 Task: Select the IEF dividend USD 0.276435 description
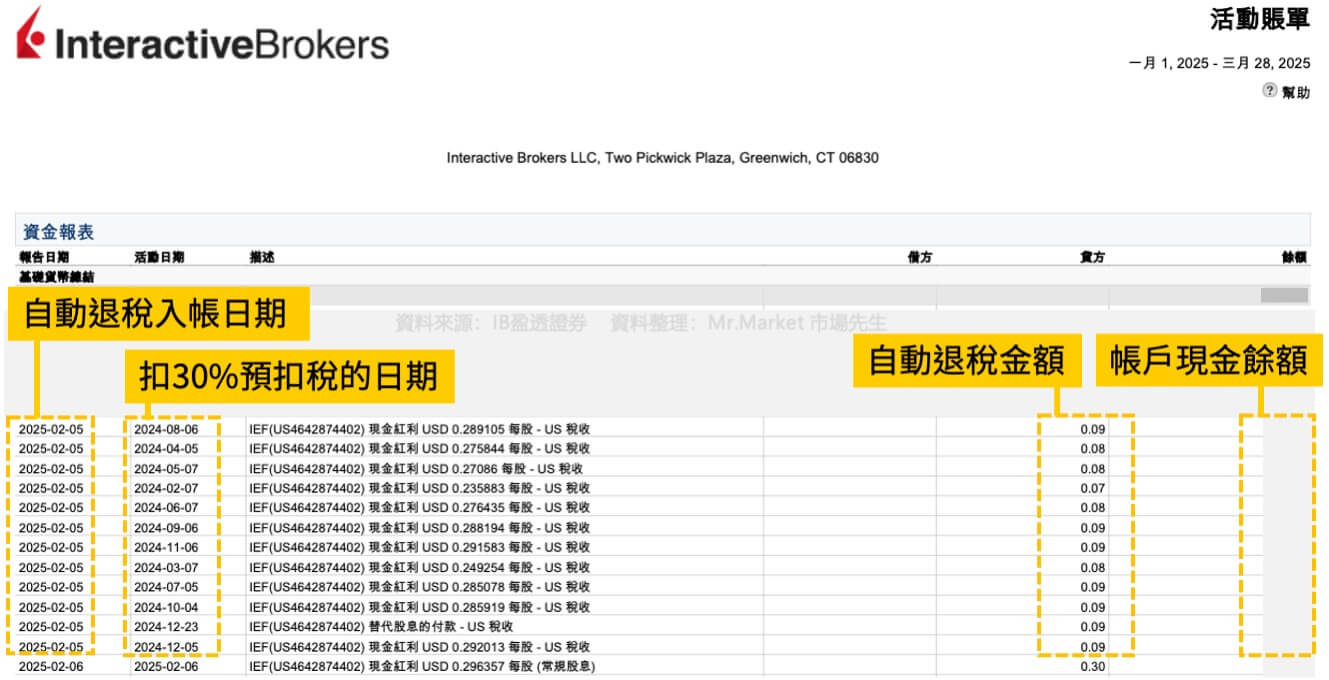coord(420,508)
